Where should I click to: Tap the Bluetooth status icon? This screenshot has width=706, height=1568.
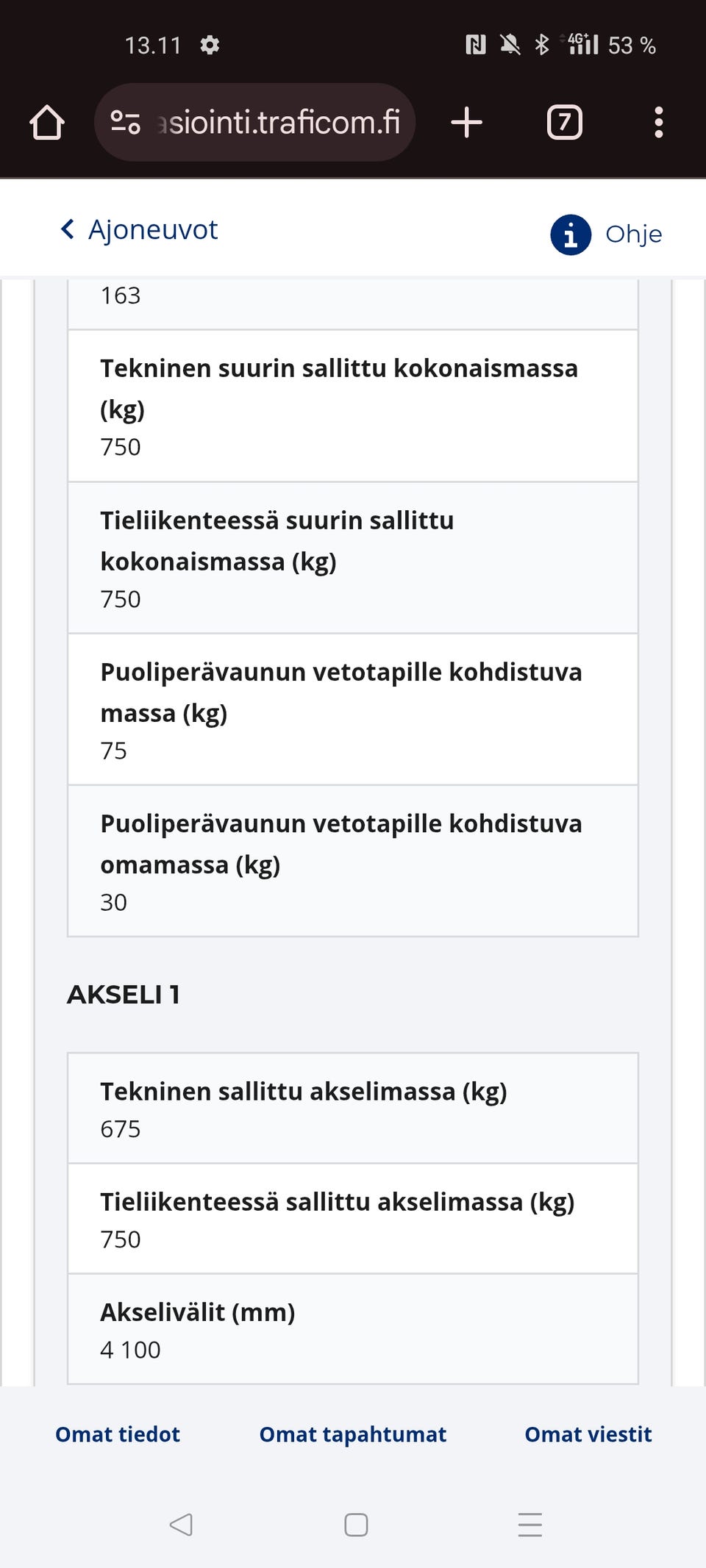(541, 45)
